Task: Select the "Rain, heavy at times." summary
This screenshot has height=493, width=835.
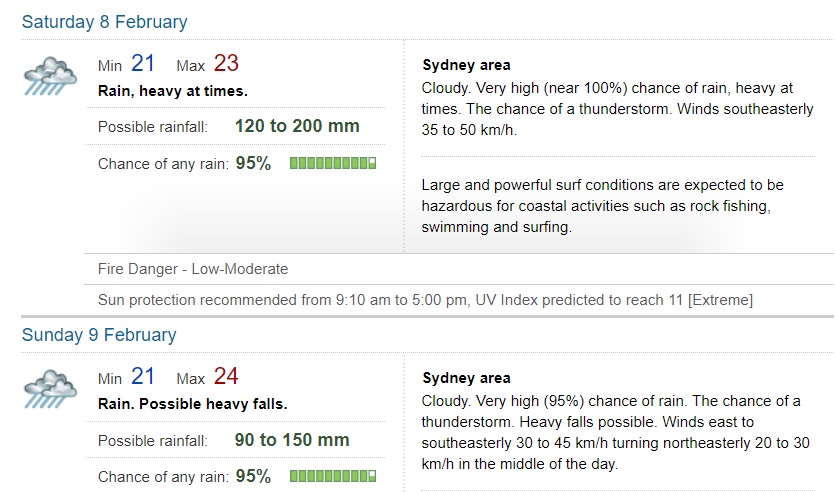Action: pyautogui.click(x=172, y=91)
